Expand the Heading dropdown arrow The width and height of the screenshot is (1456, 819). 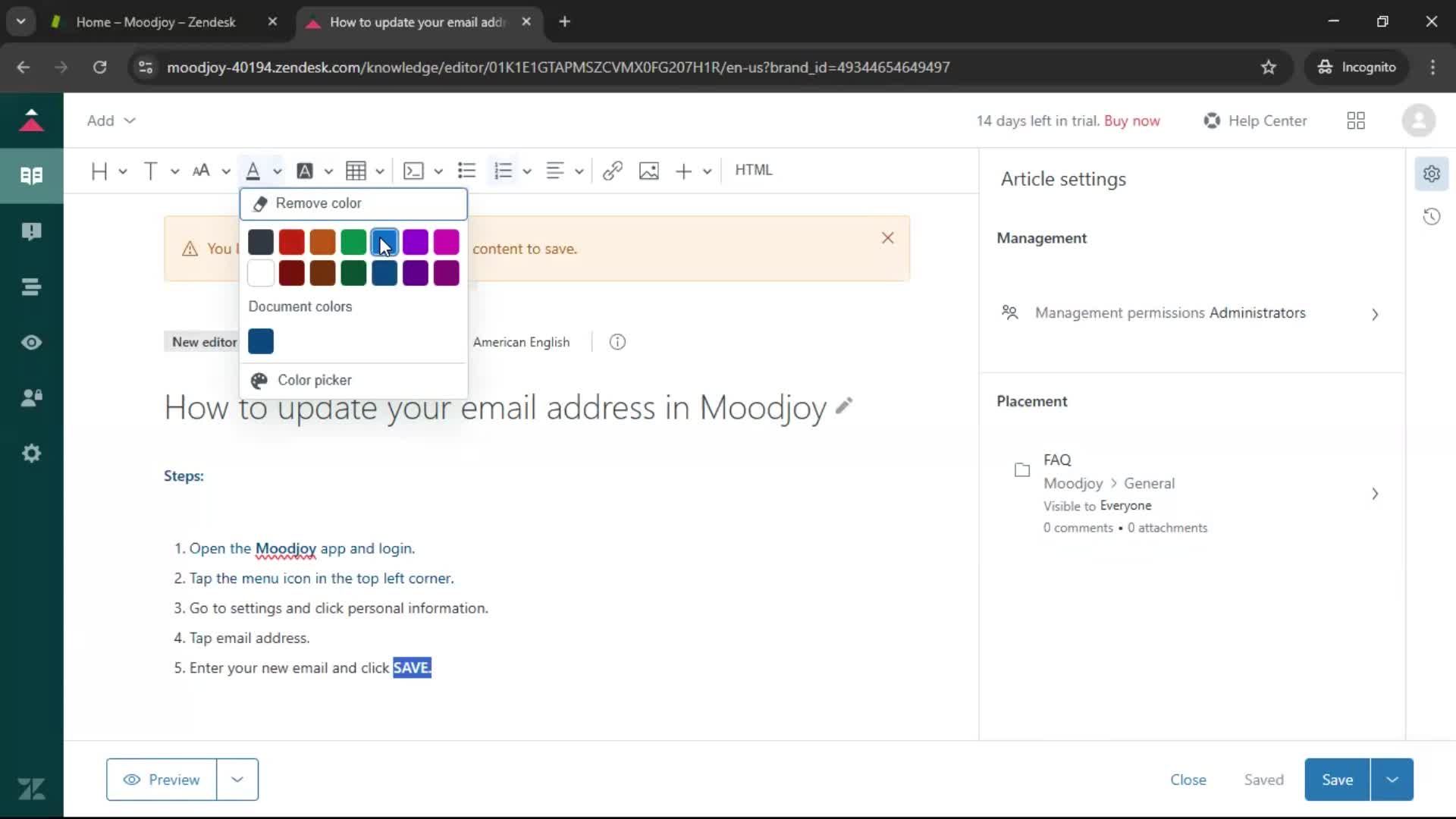[123, 171]
